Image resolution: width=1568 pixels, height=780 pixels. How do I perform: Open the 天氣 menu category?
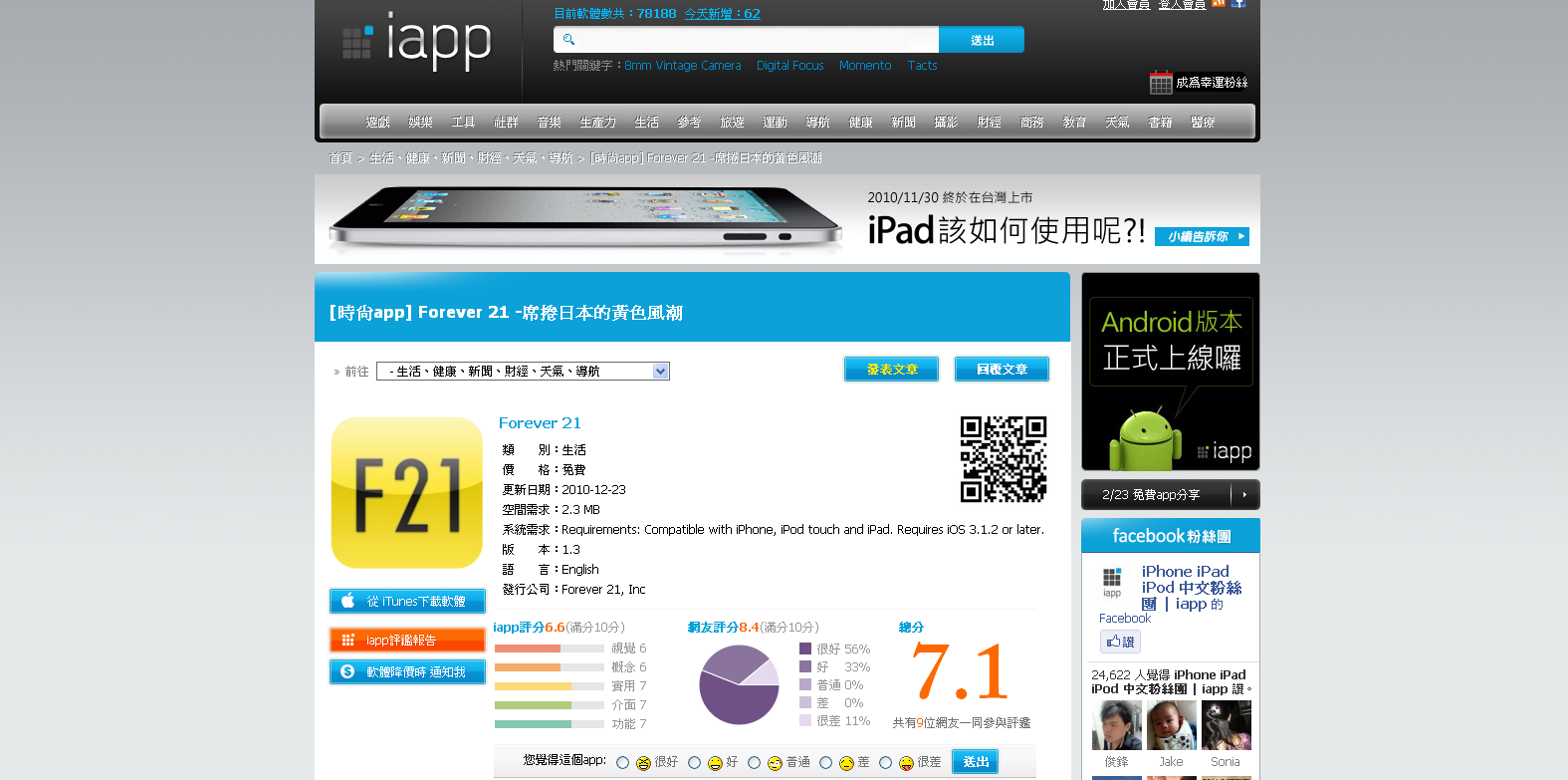click(x=1117, y=123)
